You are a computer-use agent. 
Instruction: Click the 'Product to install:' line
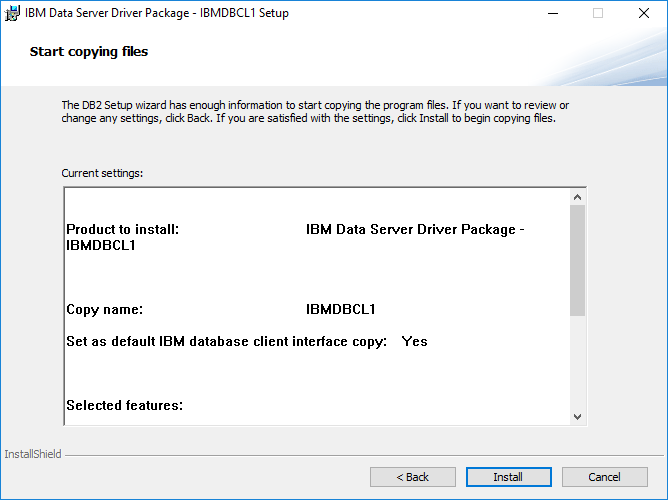122,230
